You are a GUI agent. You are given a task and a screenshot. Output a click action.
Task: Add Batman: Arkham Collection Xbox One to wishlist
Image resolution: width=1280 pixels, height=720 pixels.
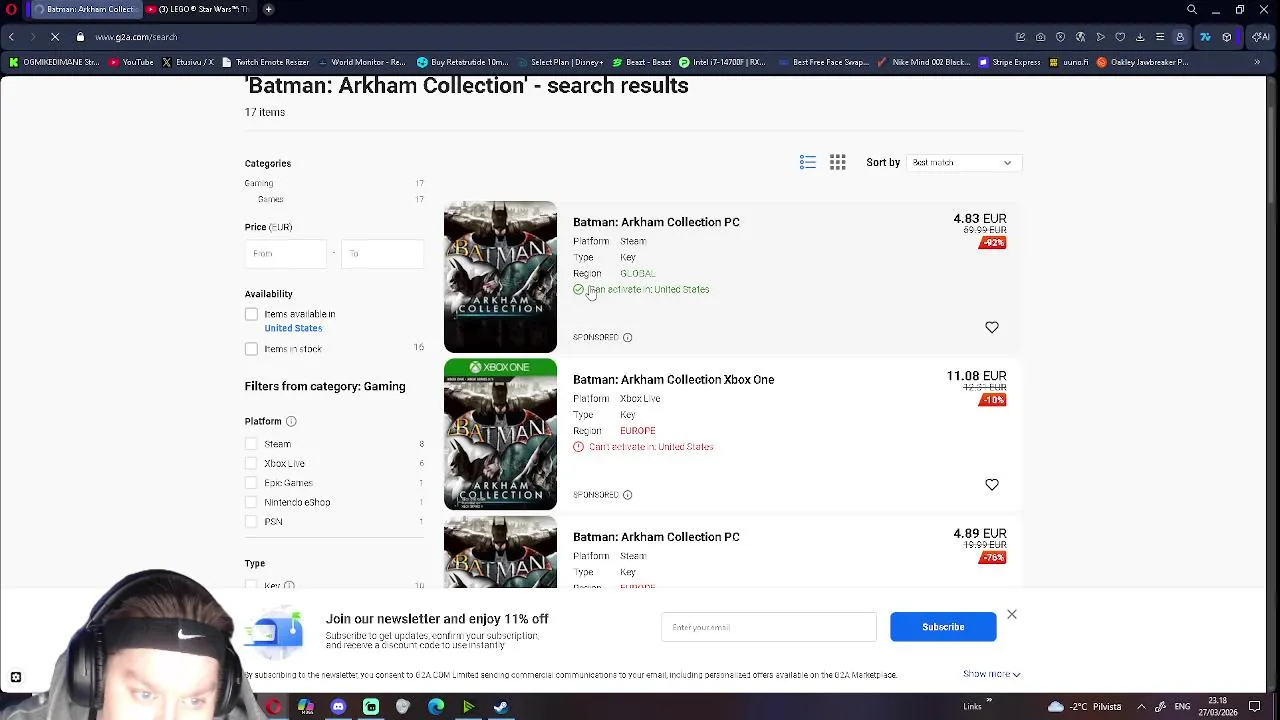992,485
